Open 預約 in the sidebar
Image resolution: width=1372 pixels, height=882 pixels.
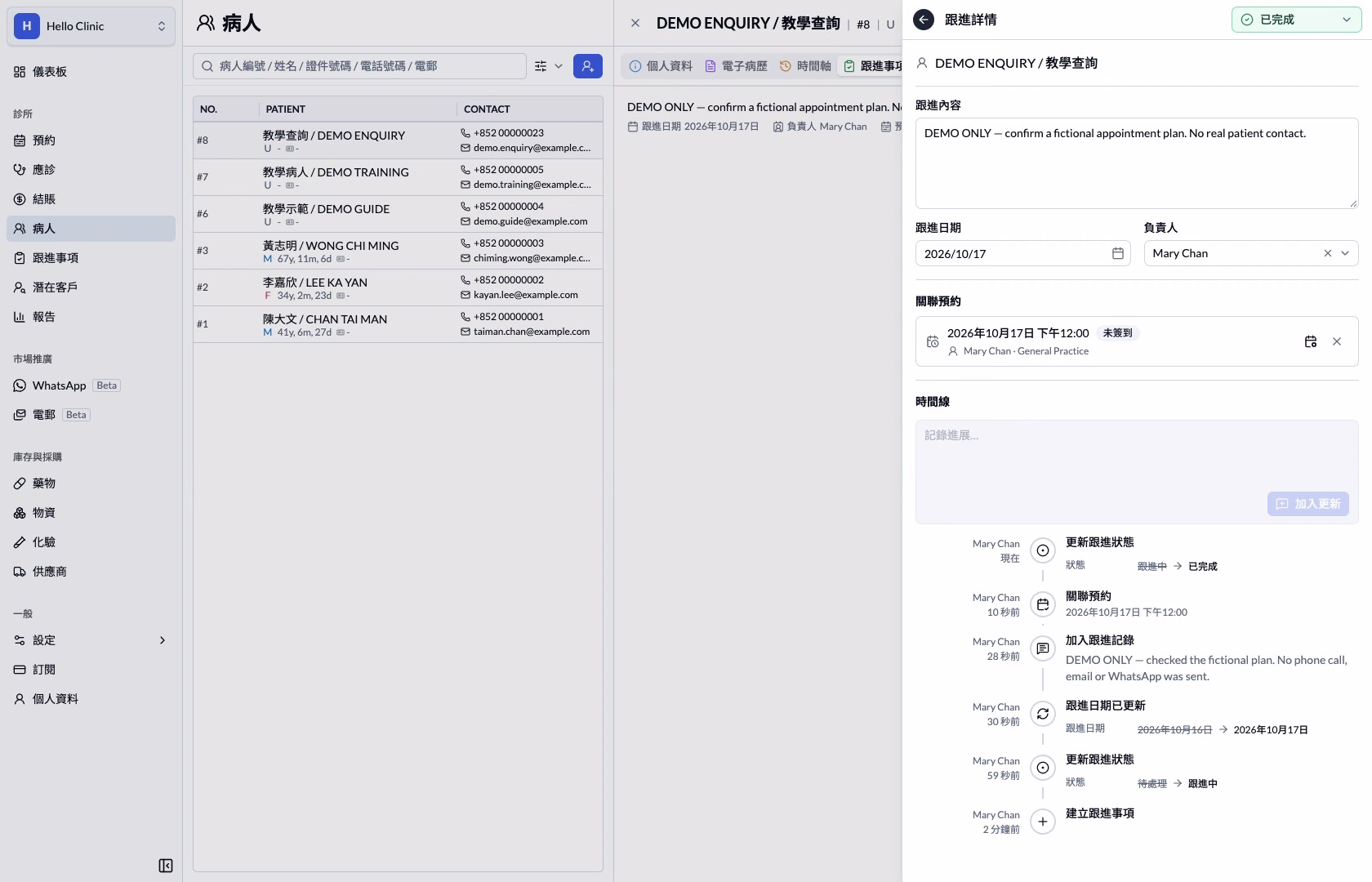point(91,140)
